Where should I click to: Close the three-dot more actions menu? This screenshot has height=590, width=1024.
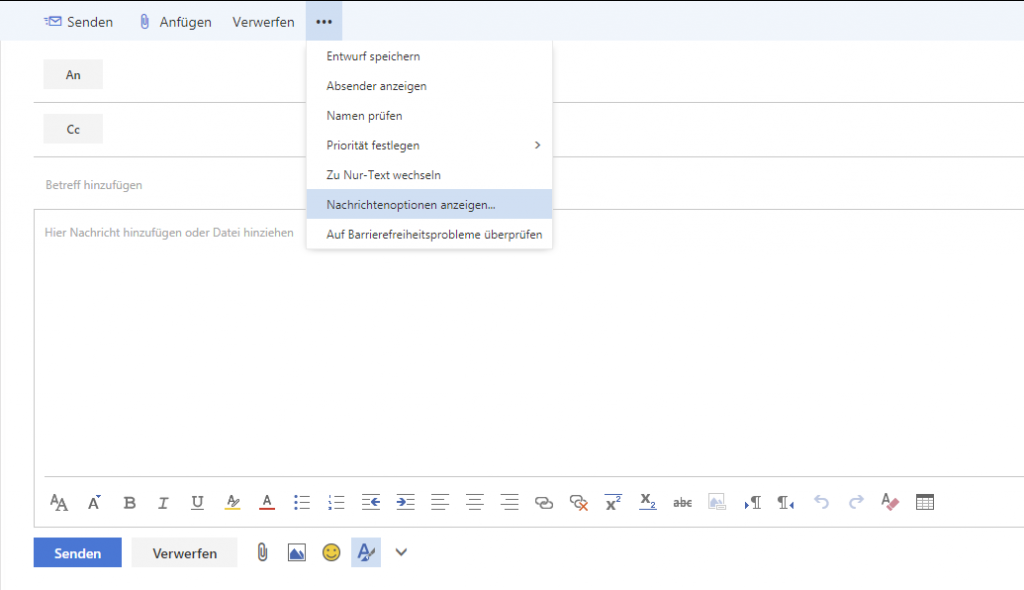click(324, 21)
